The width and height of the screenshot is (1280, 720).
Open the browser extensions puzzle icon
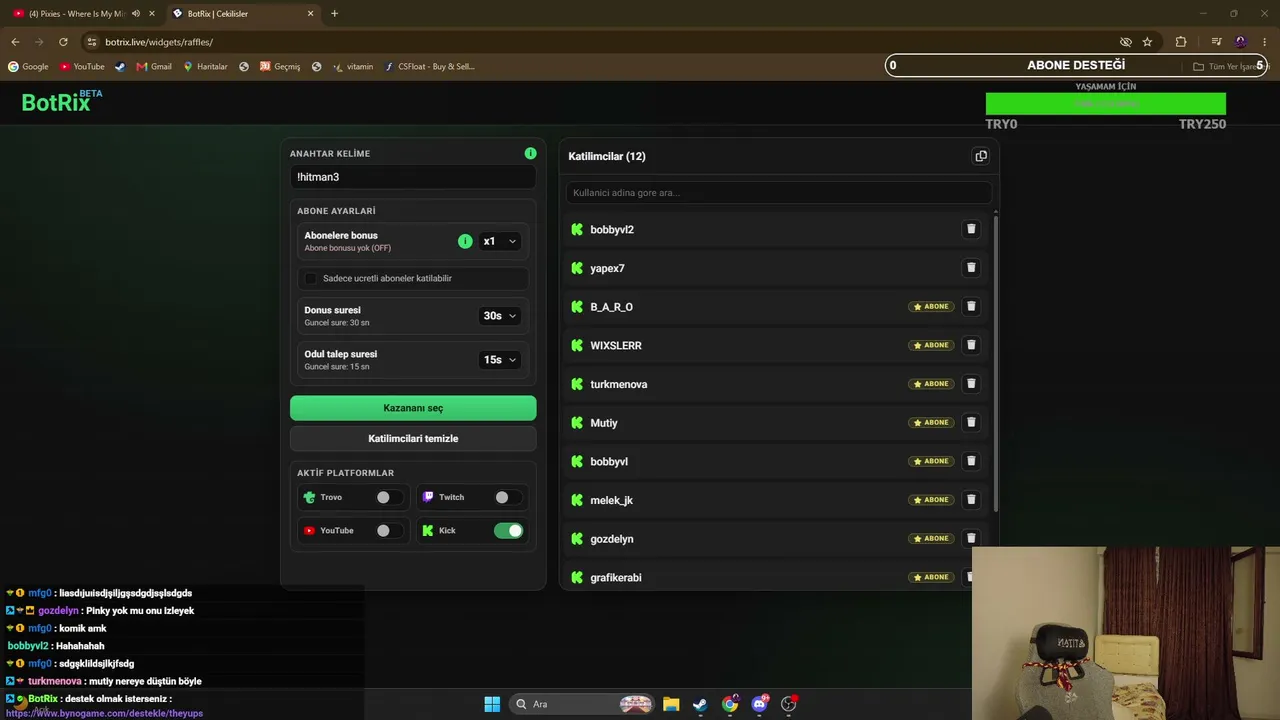[1181, 42]
